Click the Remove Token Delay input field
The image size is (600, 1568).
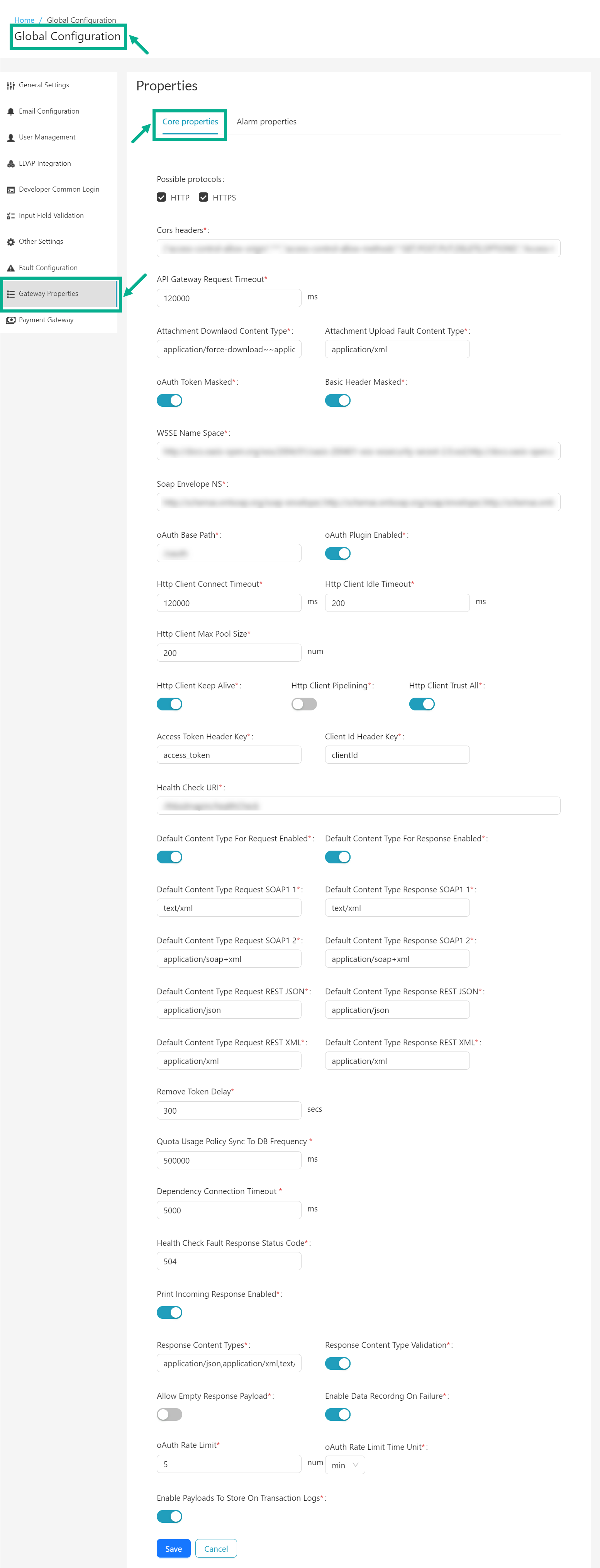229,1110
